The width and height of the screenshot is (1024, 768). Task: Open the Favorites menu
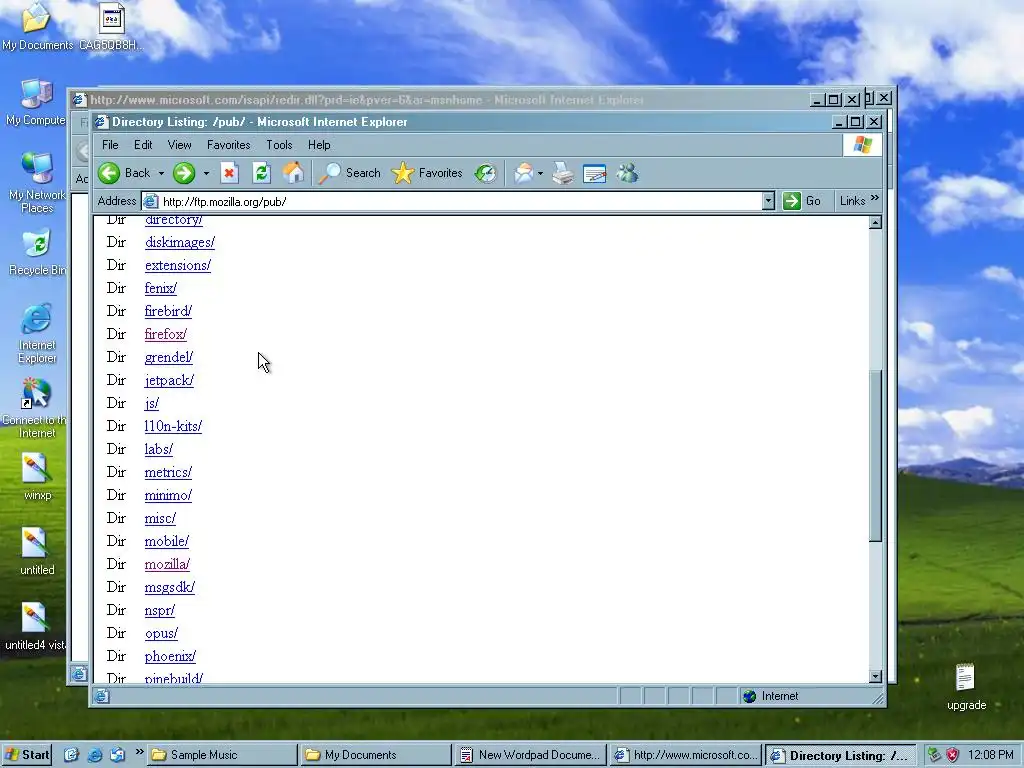point(229,145)
